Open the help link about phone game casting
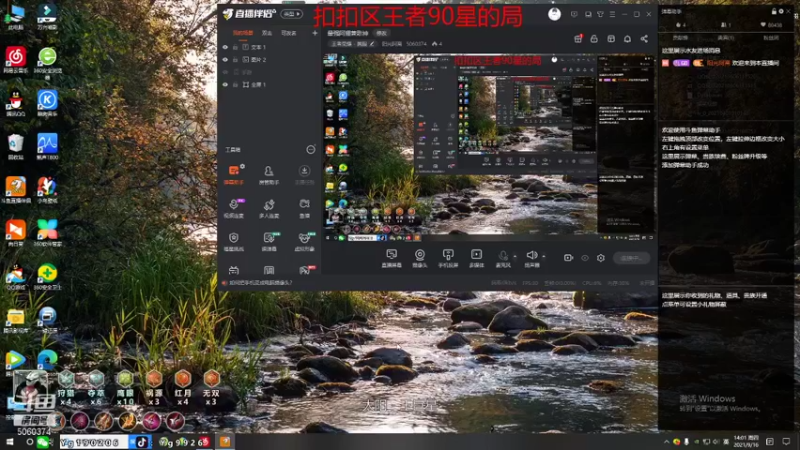800x450 pixels. (x=260, y=283)
